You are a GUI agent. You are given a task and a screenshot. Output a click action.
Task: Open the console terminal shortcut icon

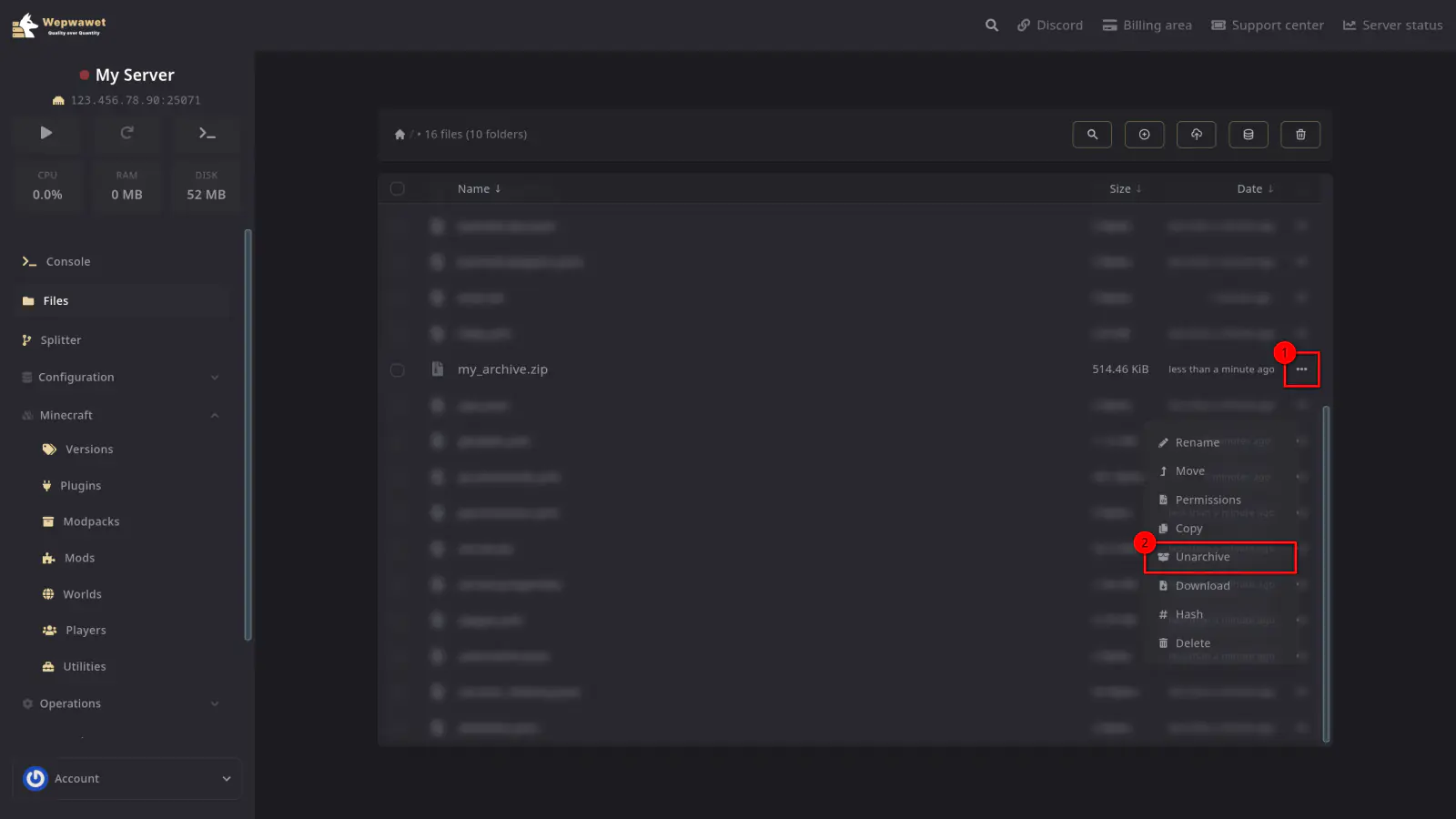tap(207, 133)
